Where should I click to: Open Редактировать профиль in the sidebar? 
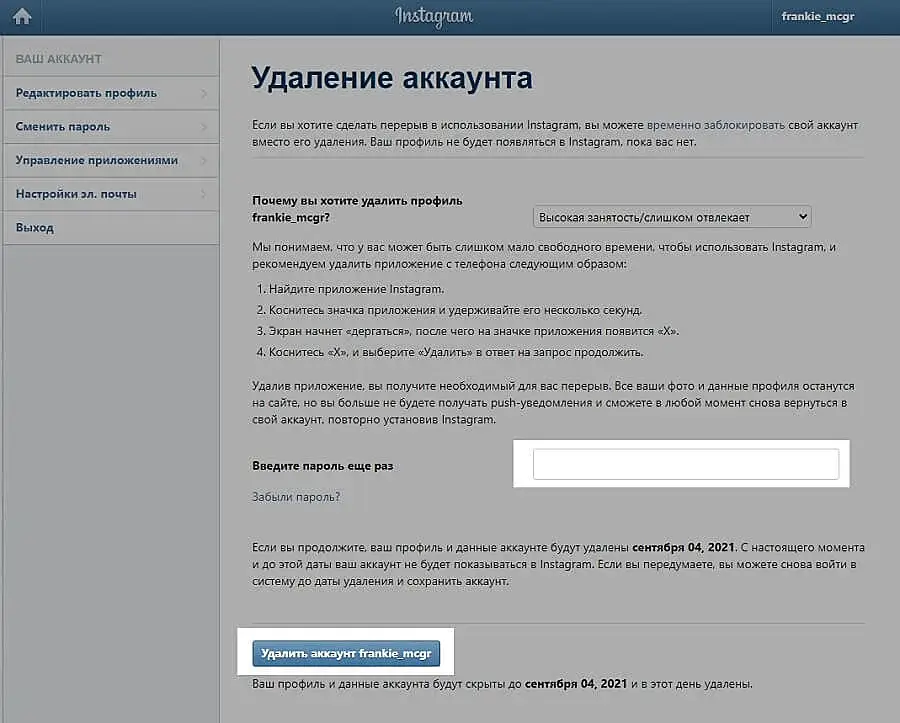point(86,93)
